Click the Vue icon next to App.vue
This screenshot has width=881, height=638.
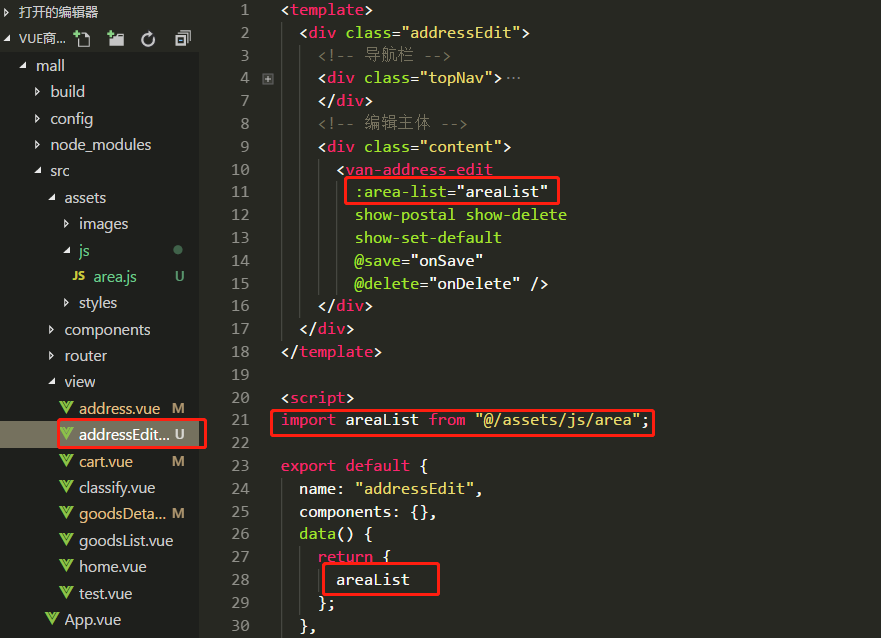(x=52, y=619)
